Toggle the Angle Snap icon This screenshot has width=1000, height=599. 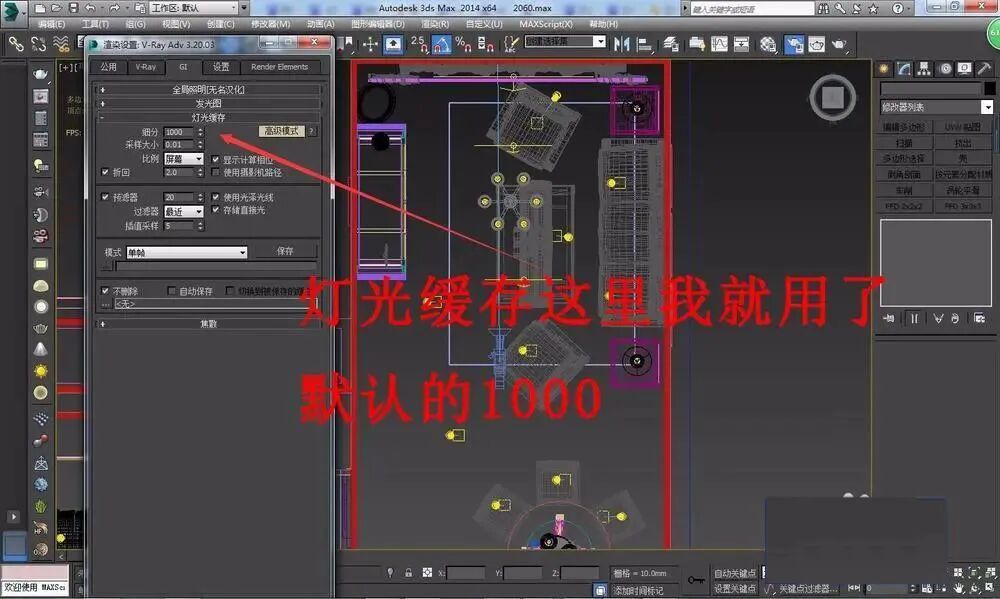click(441, 44)
